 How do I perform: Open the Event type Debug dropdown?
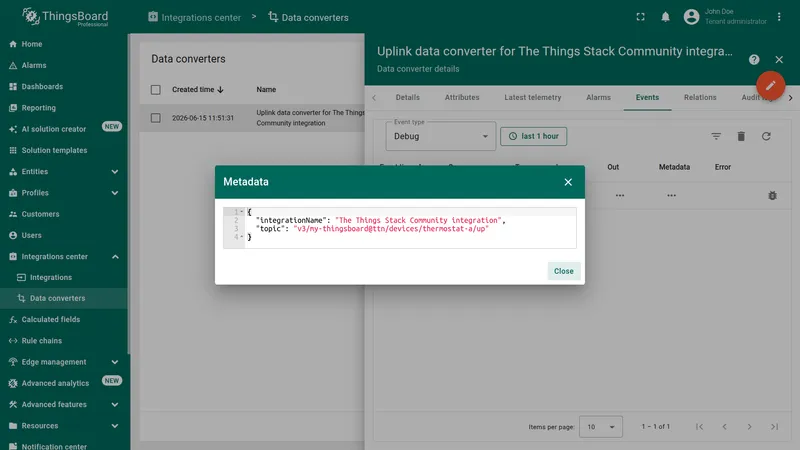tap(441, 136)
